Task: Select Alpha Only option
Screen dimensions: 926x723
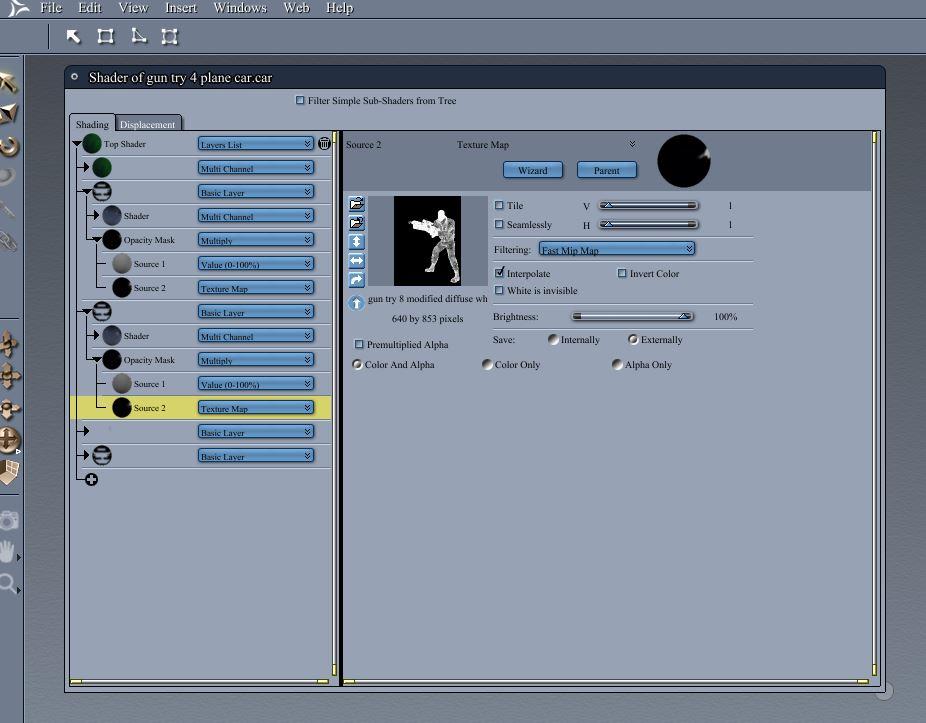Action: 617,364
